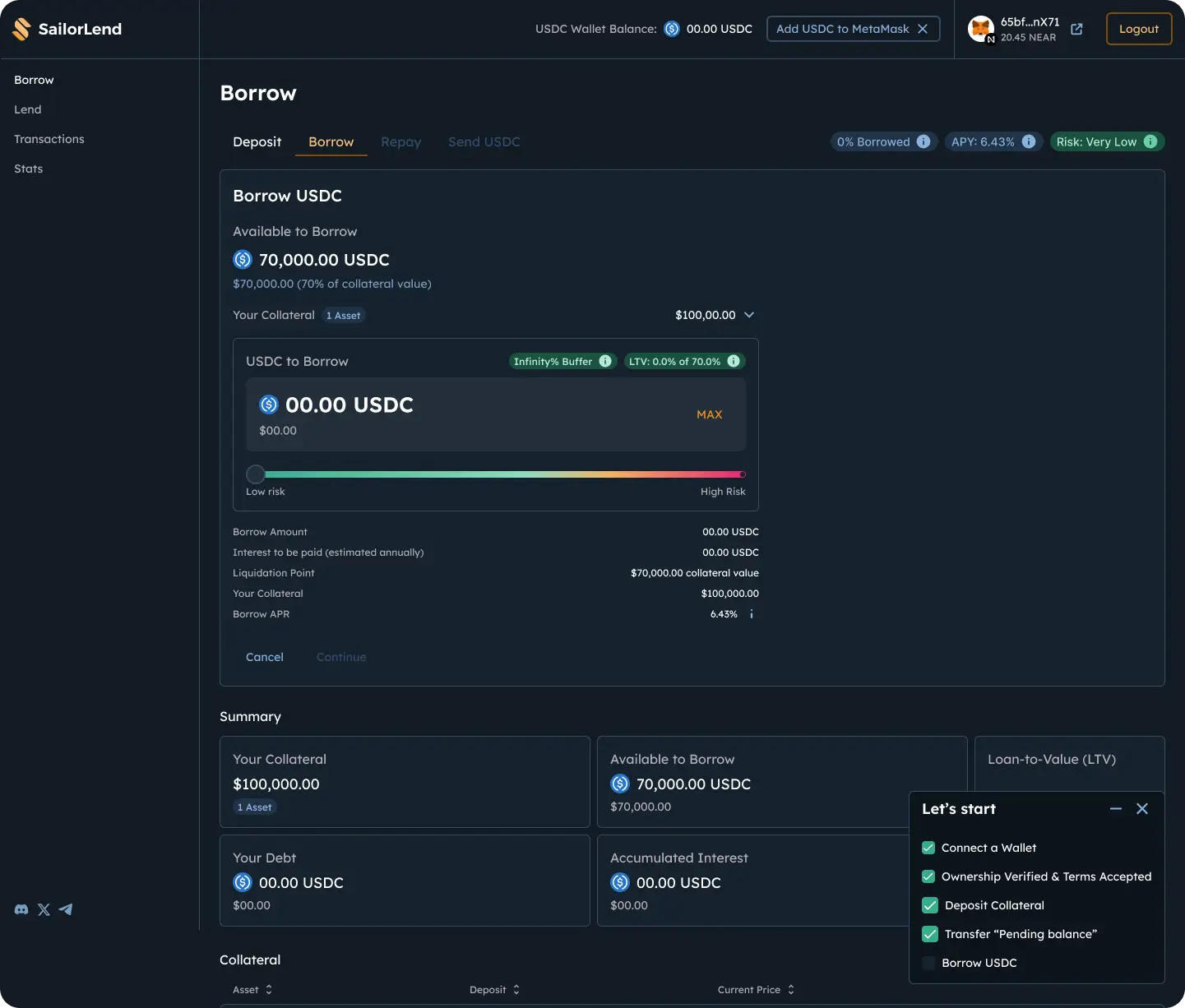Dismiss the Add USDC to MetaMask X

tap(923, 29)
